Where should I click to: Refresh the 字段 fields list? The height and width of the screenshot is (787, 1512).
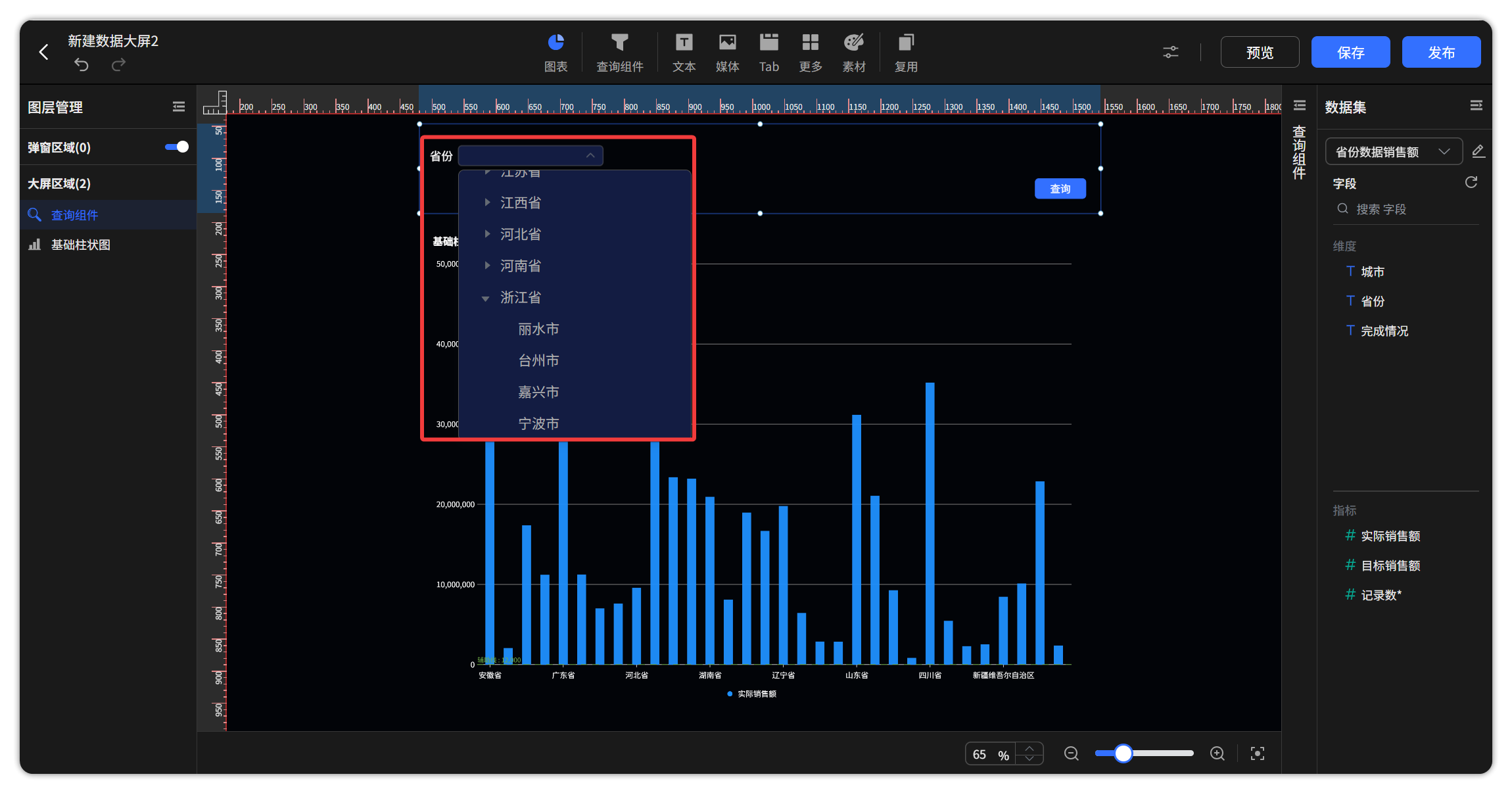[1471, 182]
